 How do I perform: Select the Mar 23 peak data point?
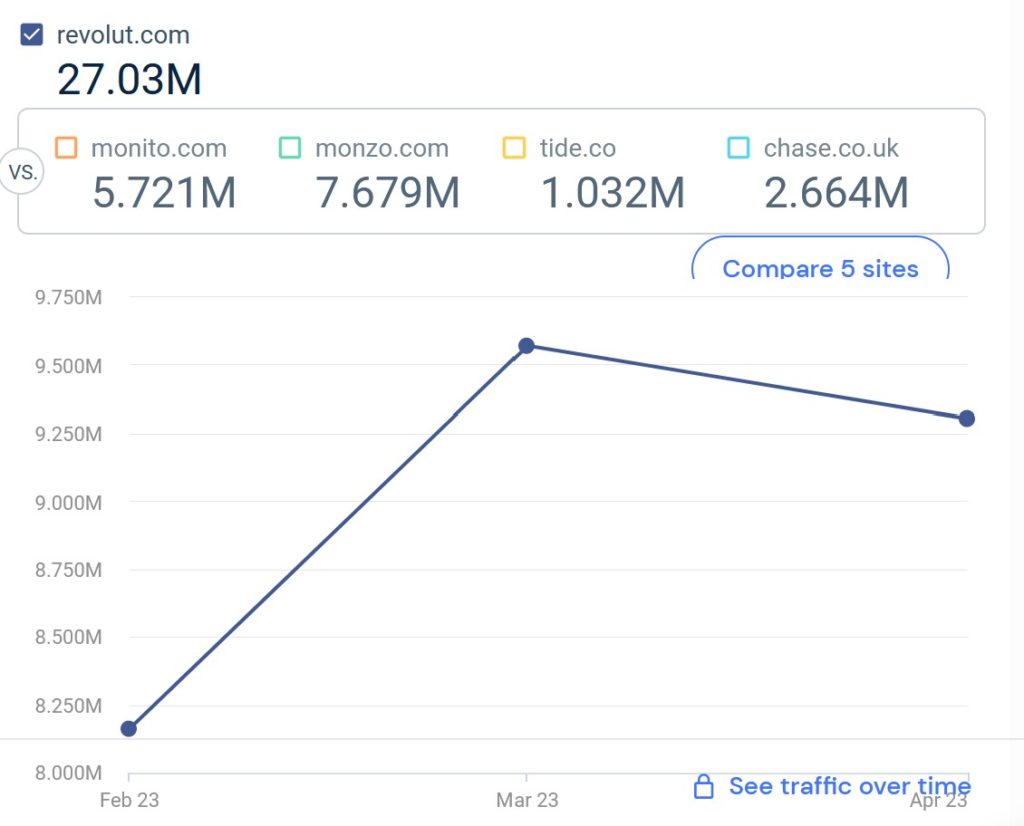(x=526, y=345)
